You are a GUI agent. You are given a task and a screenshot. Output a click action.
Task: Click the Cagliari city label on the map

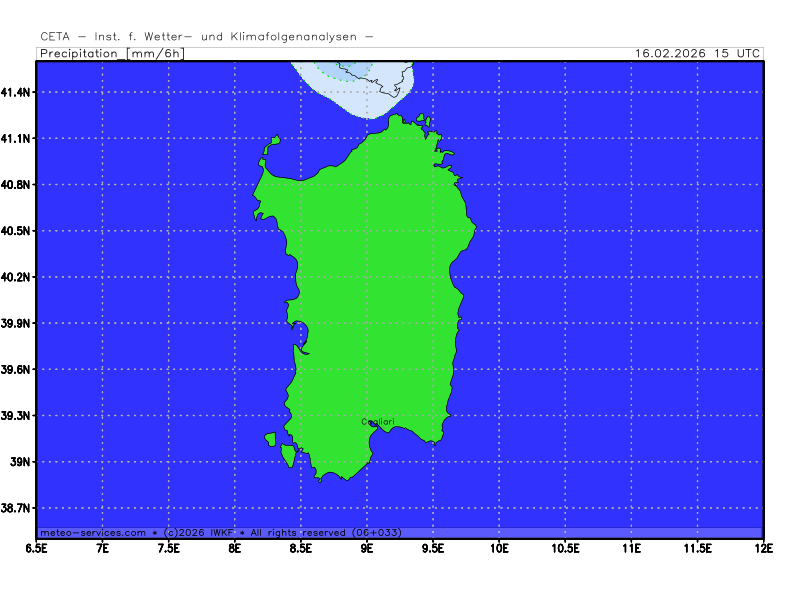(x=376, y=422)
